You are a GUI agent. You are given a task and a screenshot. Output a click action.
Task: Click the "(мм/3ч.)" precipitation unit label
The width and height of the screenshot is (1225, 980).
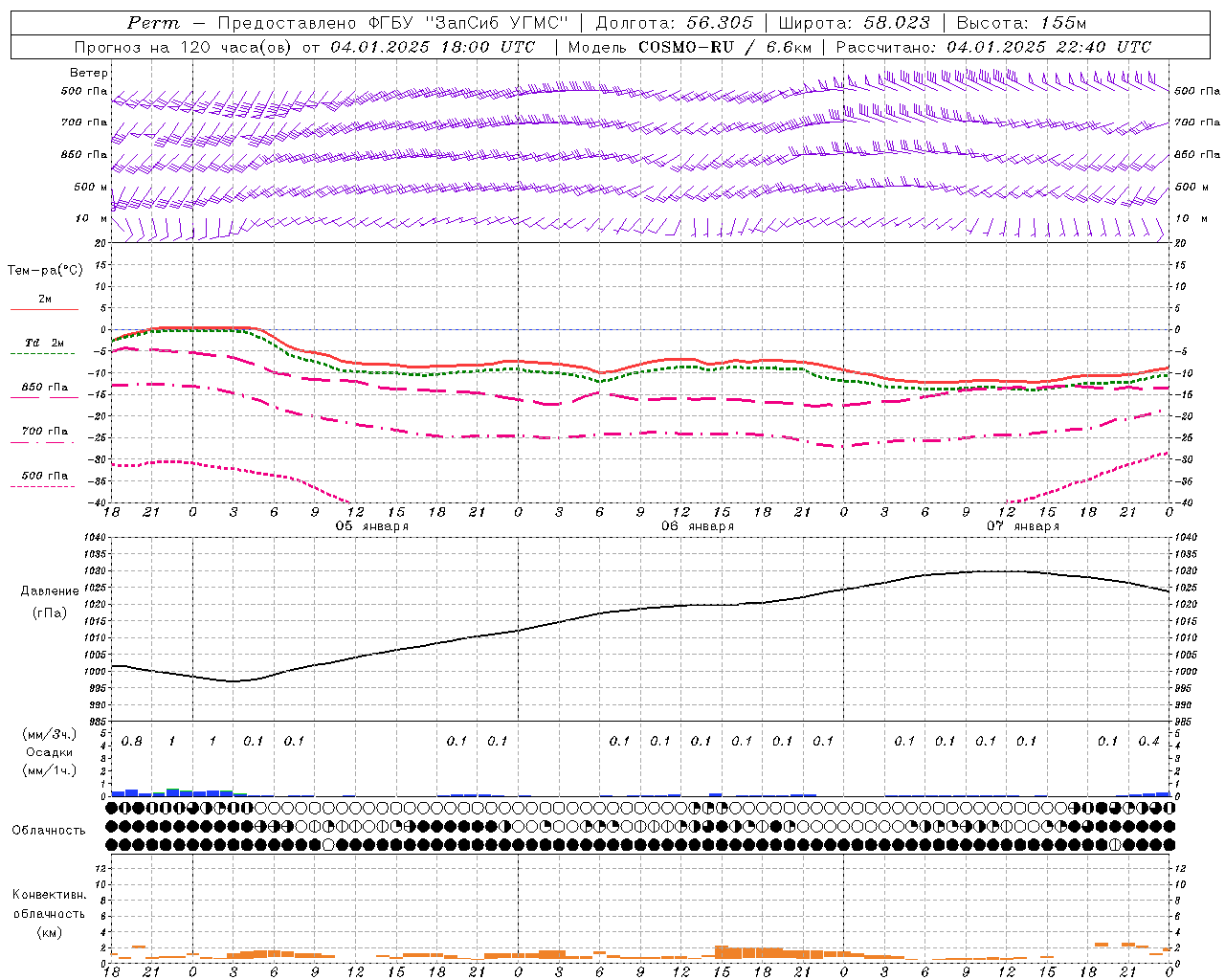coord(50,735)
